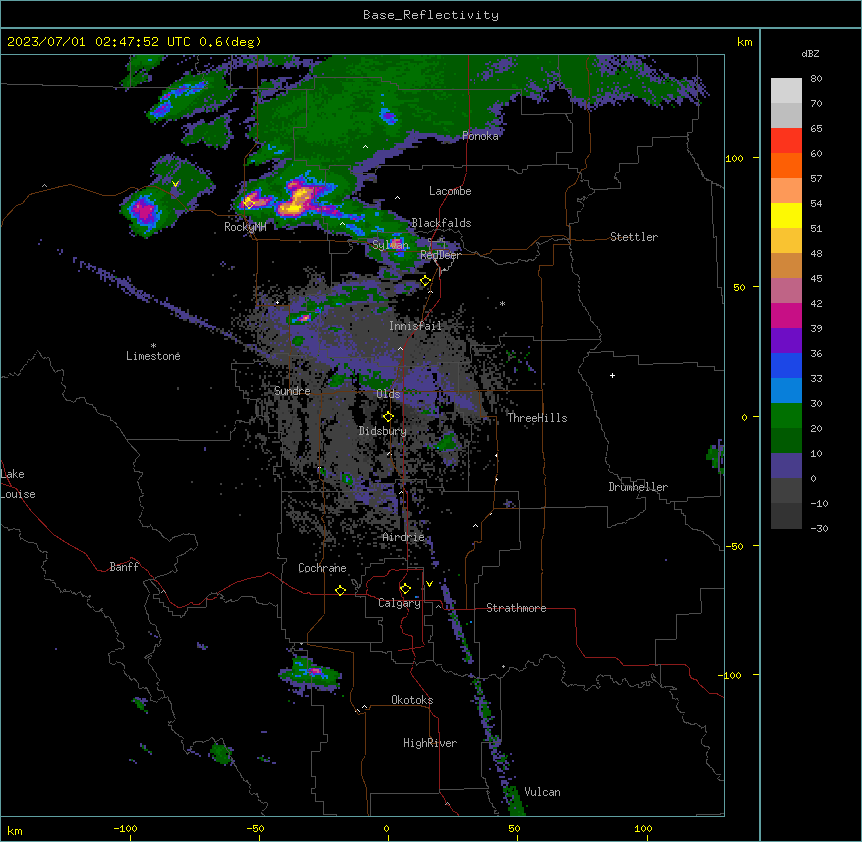Viewport: 862px width, 842px height.
Task: Click the Base_Reflectivity title text
Action: click(x=431, y=15)
